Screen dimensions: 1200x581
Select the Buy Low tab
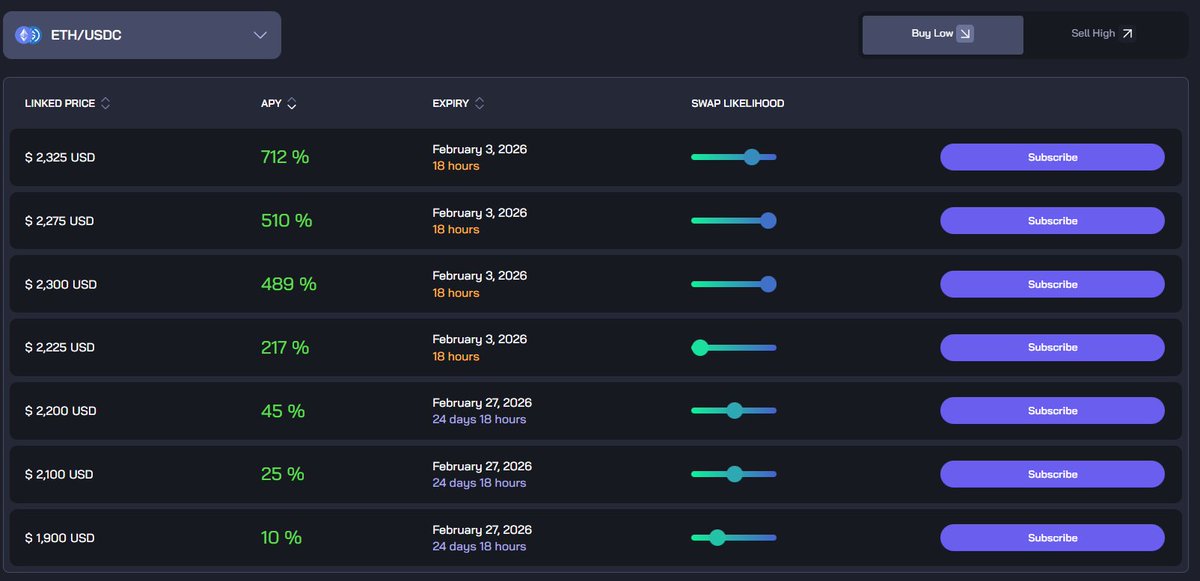point(943,34)
